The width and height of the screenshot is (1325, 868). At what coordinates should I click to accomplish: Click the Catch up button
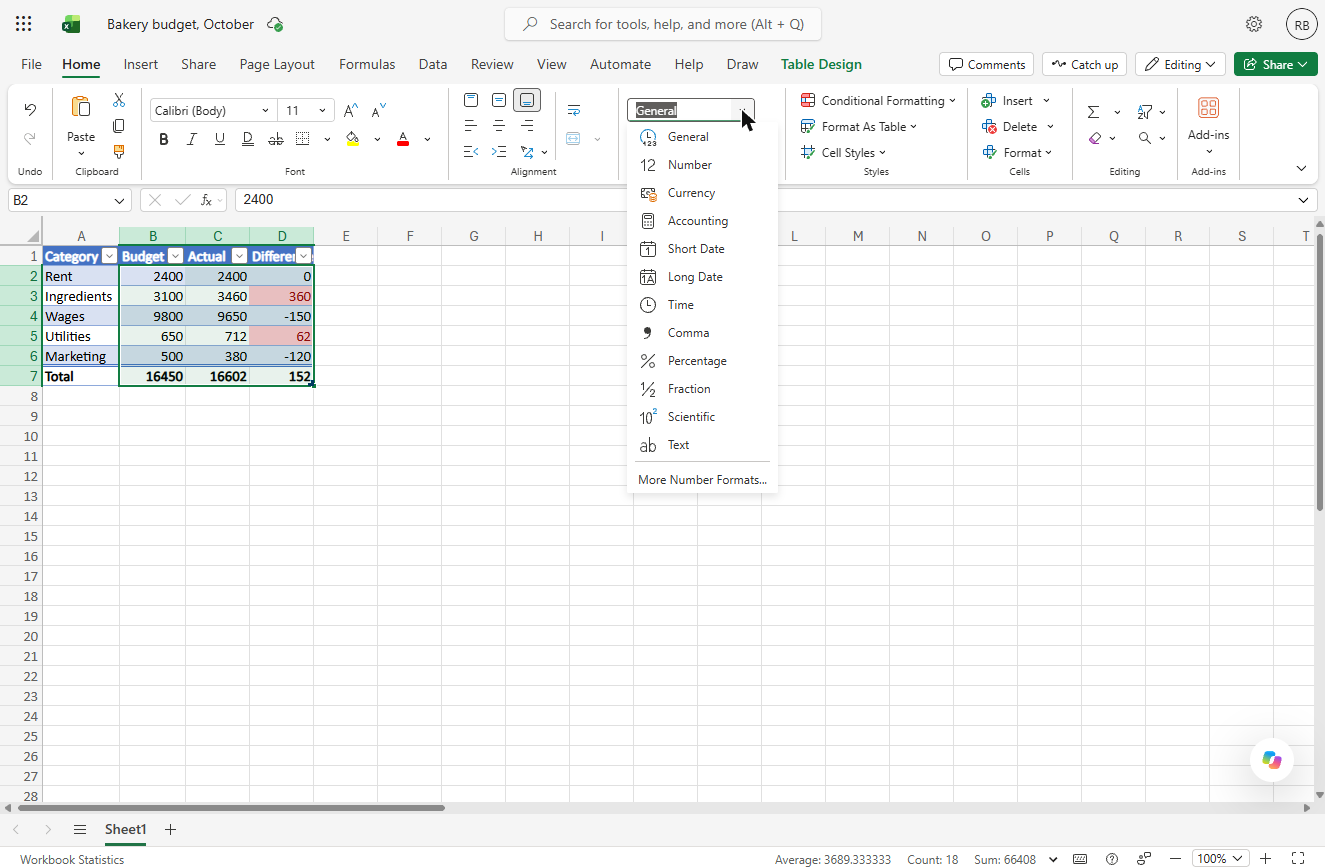pos(1084,64)
